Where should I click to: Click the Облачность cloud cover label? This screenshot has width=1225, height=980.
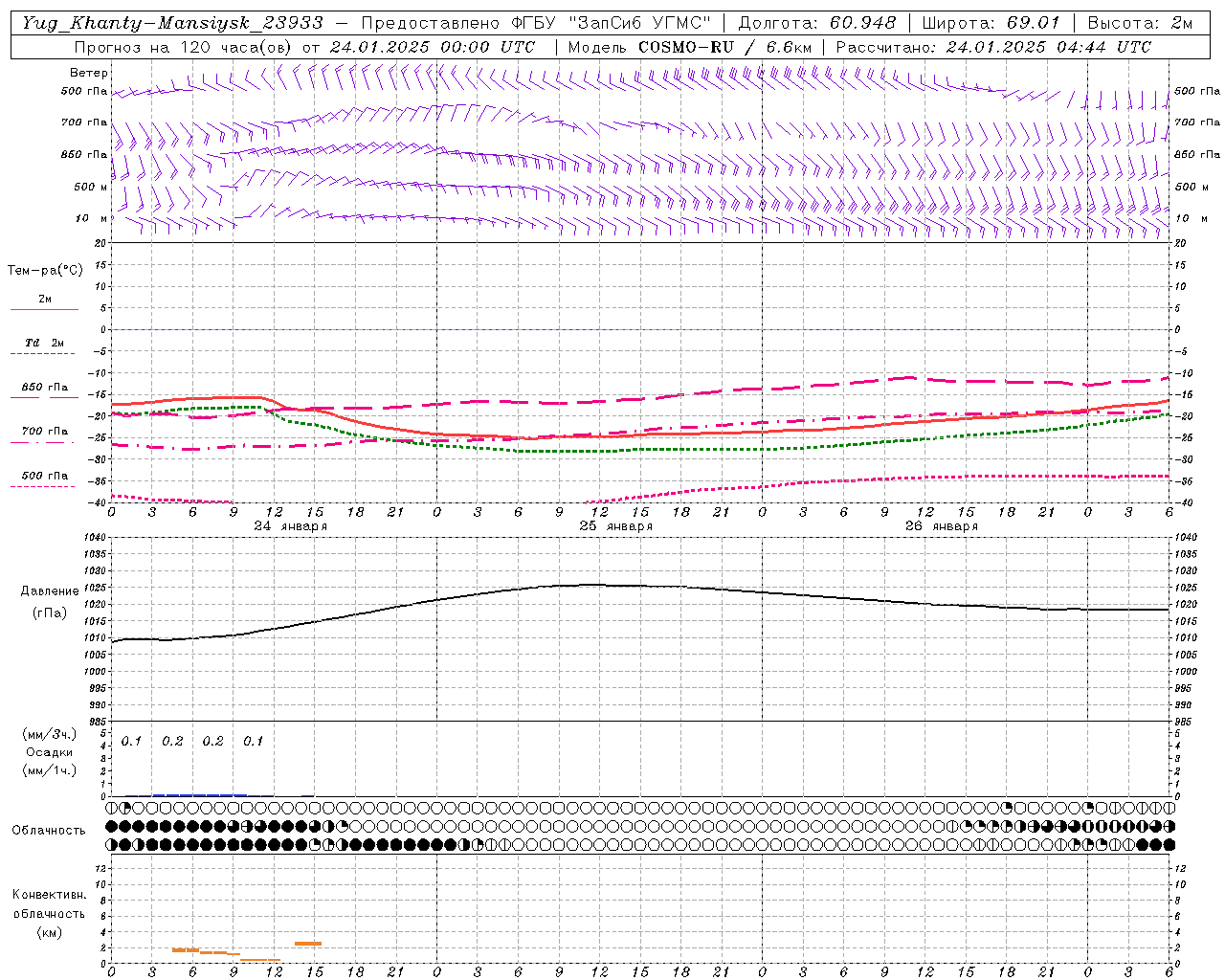[49, 831]
